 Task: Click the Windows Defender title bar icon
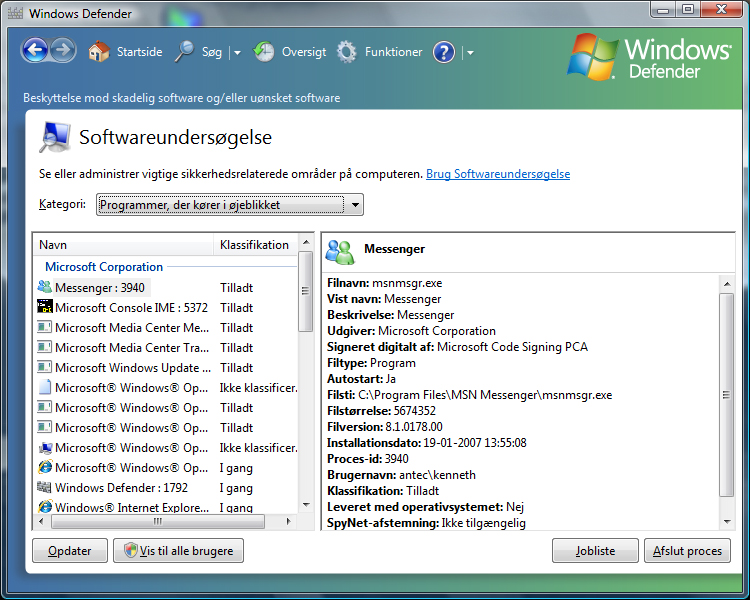(15, 13)
